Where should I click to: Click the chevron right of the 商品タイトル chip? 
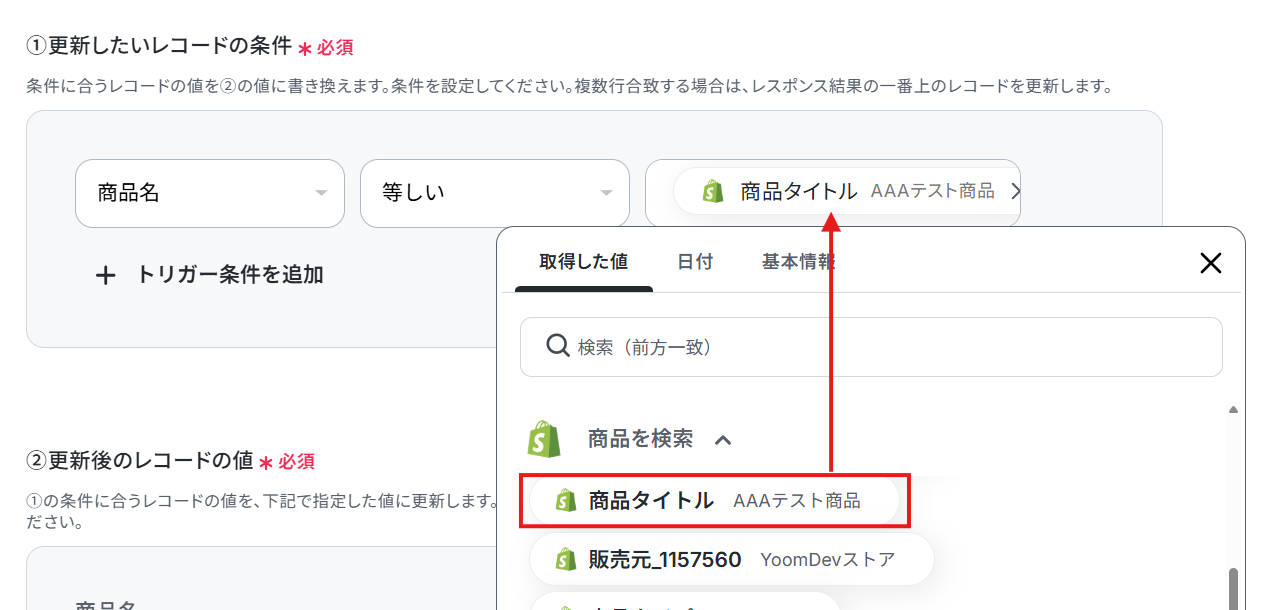[1015, 191]
